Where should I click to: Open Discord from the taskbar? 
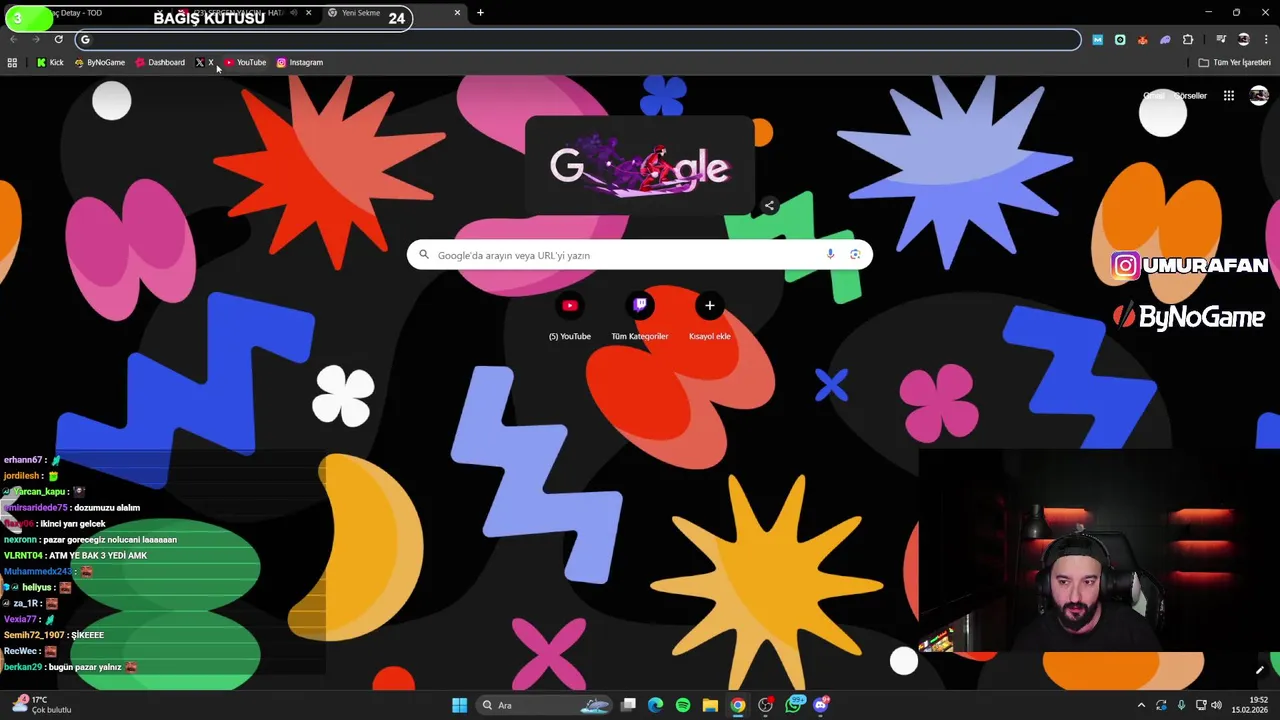click(x=821, y=705)
